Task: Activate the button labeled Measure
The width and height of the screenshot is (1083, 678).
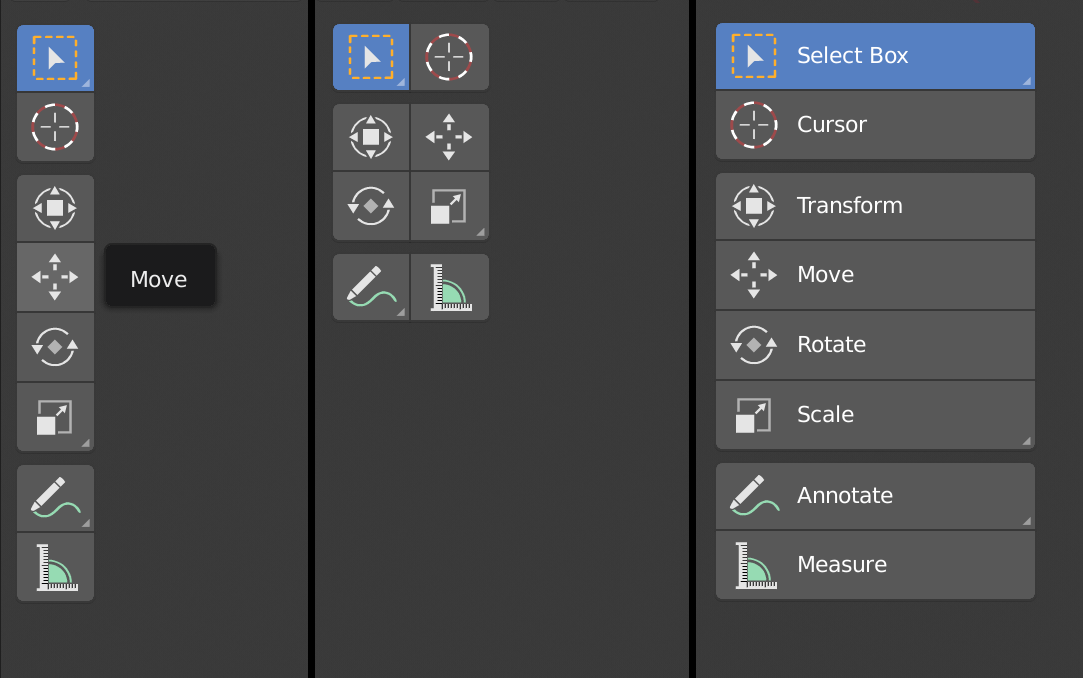Action: point(875,565)
